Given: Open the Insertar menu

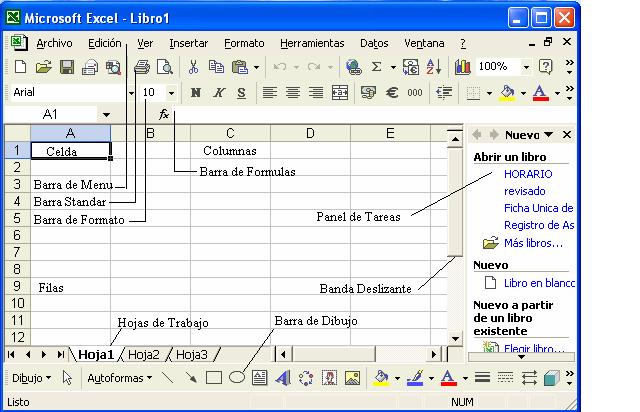Looking at the screenshot, I should coord(189,43).
